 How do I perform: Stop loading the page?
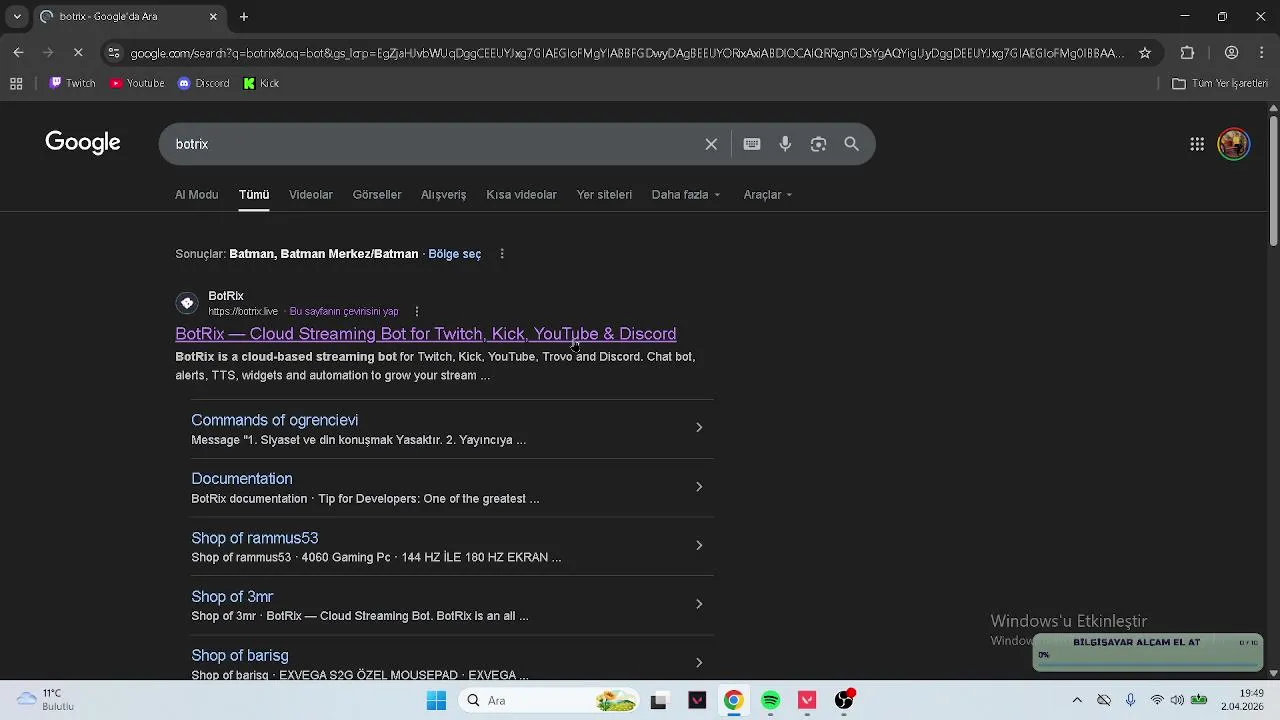[x=78, y=52]
